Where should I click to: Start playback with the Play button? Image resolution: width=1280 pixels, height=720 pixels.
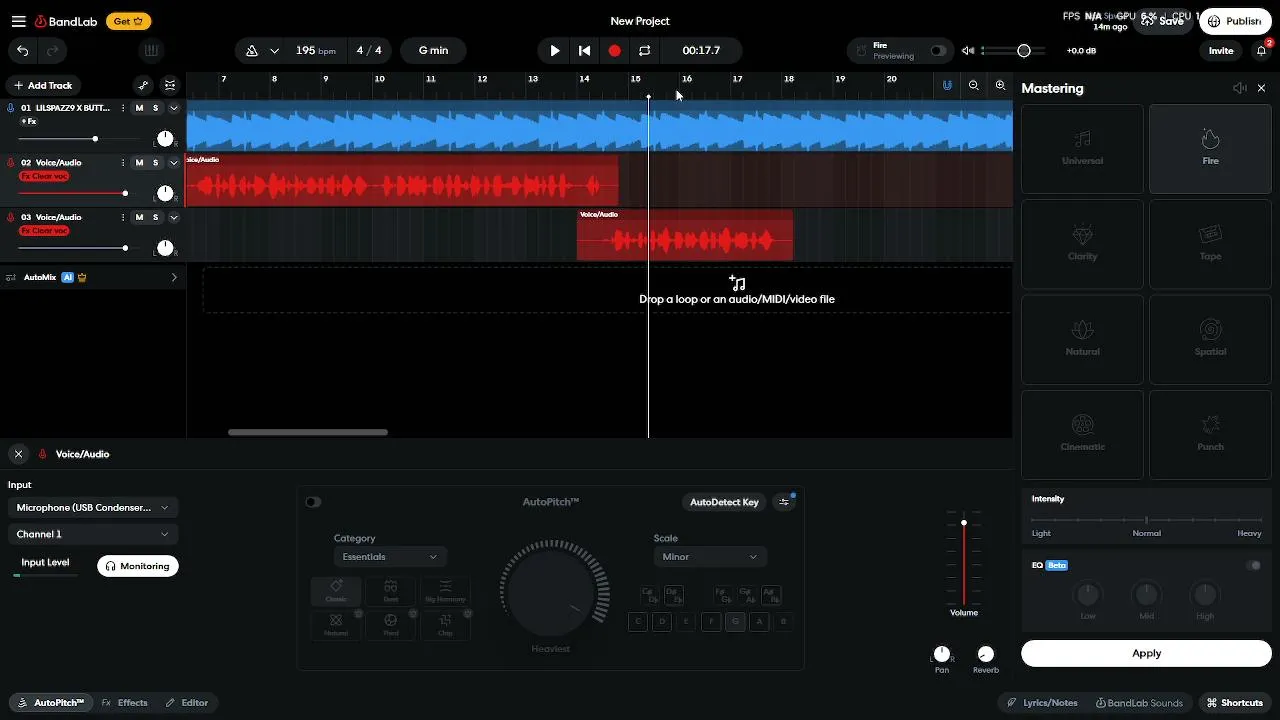click(555, 51)
